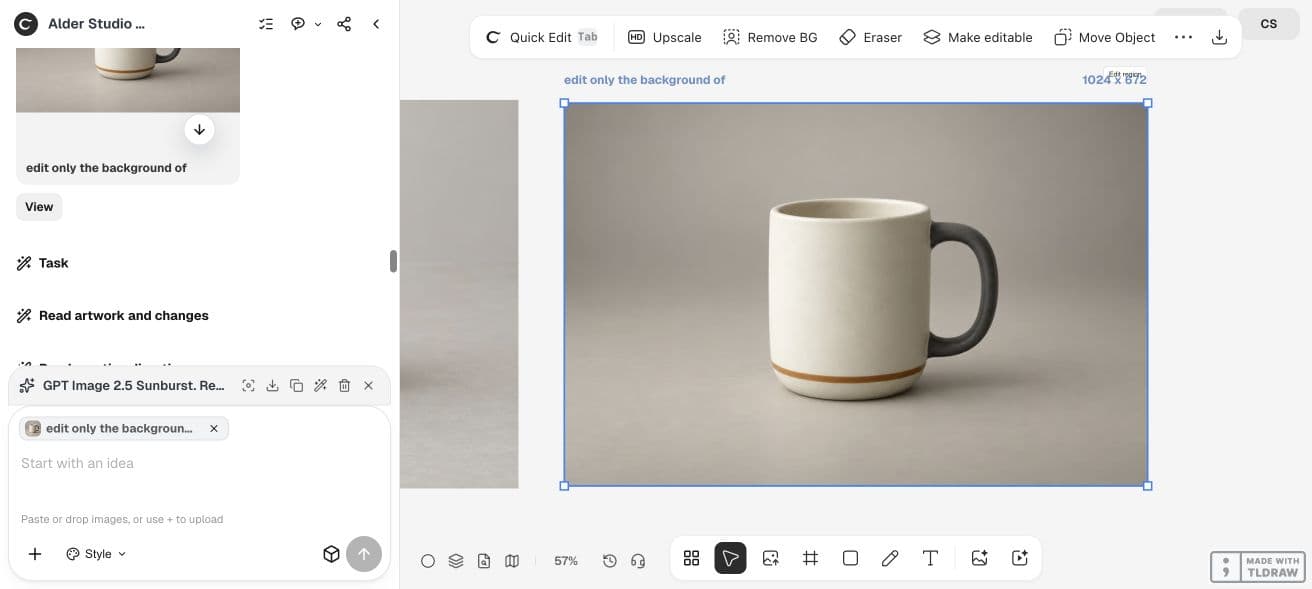Open the page search icon

point(484,561)
